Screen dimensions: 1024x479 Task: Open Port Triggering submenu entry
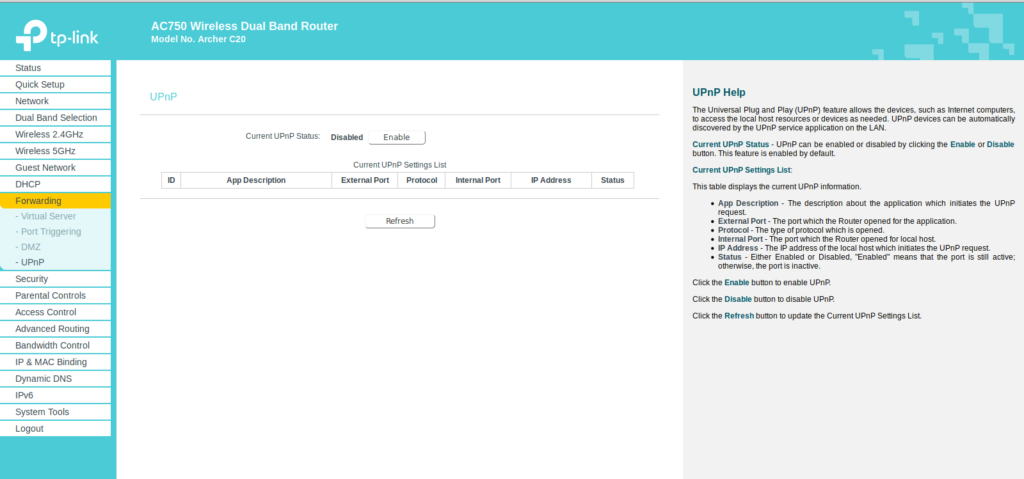(x=50, y=231)
